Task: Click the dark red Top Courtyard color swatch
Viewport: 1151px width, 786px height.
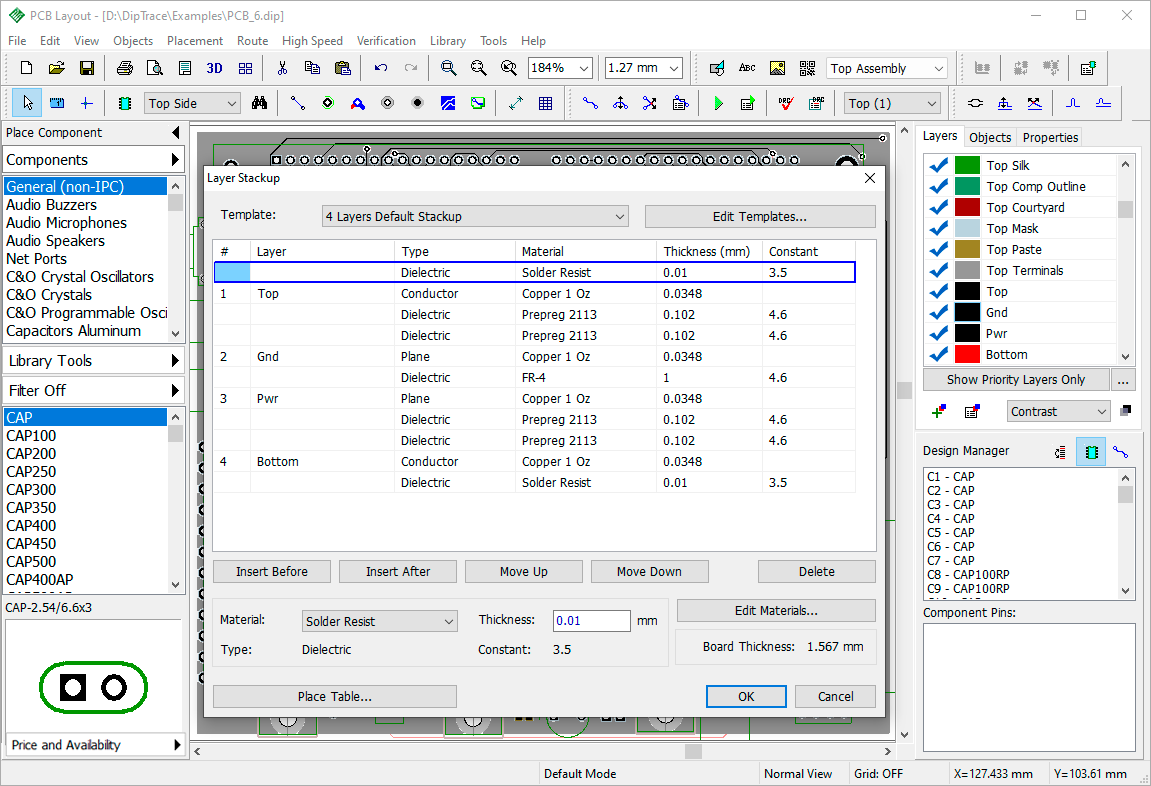Action: [x=967, y=207]
